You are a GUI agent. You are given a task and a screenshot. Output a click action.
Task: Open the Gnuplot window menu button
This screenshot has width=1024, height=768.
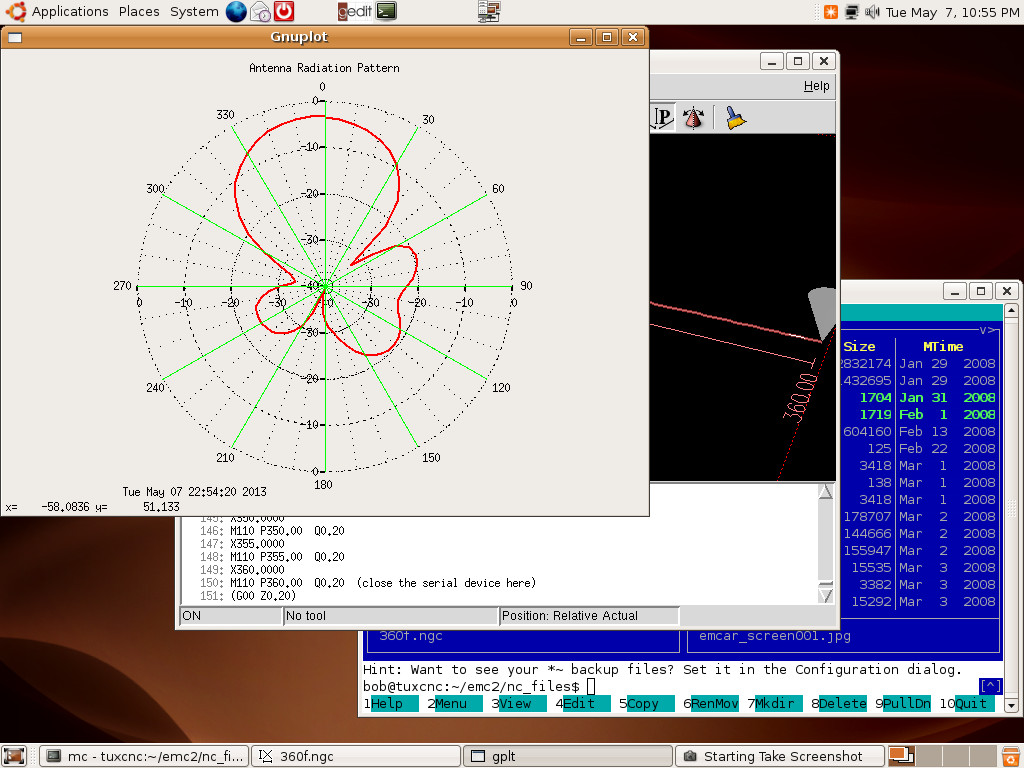coord(15,37)
